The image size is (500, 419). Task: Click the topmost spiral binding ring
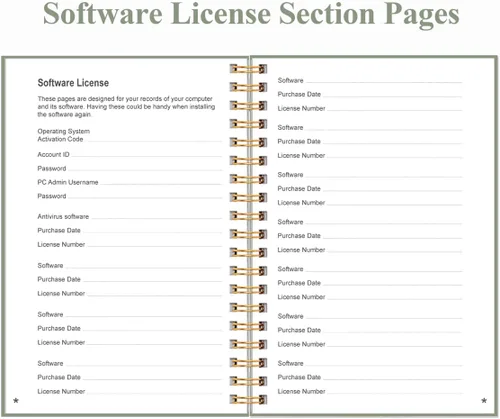point(248,69)
